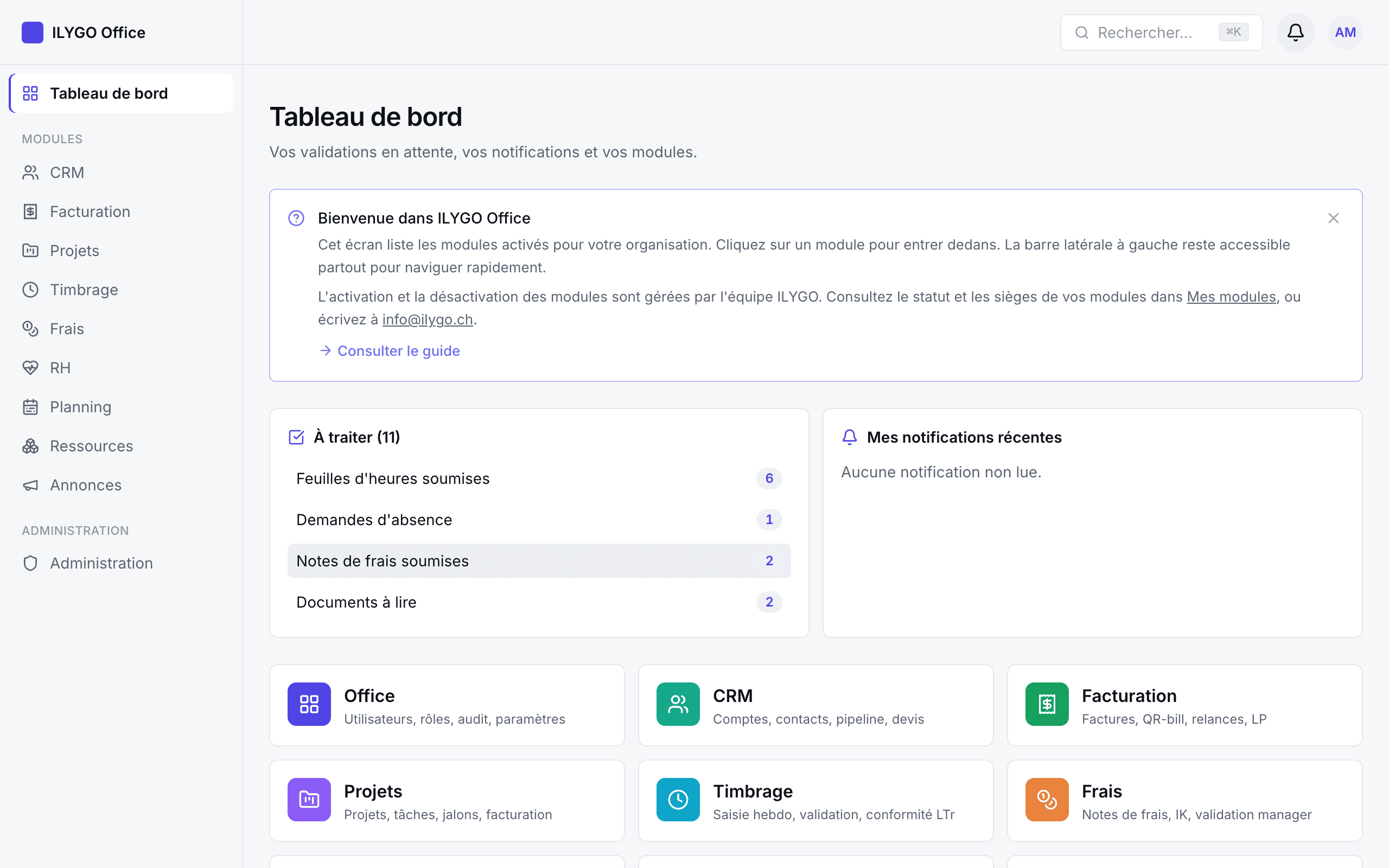Click the RH heart icon in sidebar
The height and width of the screenshot is (868, 1389).
[30, 368]
